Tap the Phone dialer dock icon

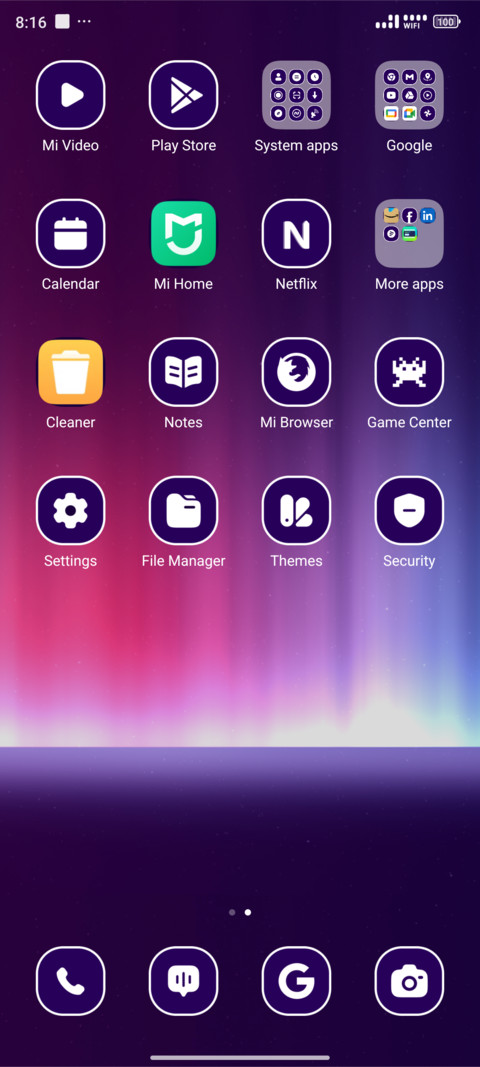(70, 981)
